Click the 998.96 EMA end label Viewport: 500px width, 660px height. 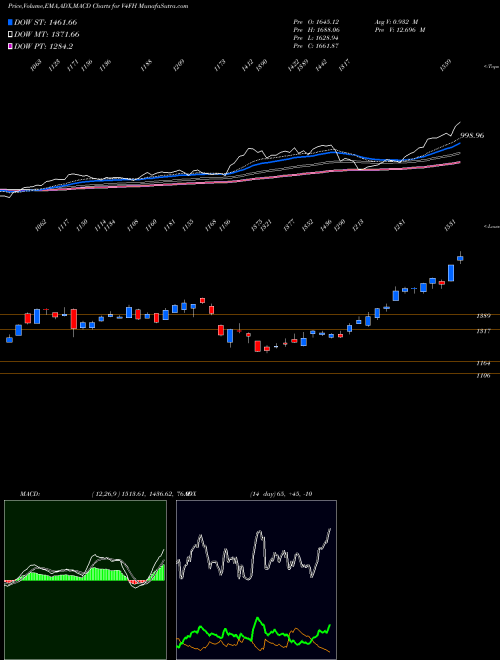472,136
